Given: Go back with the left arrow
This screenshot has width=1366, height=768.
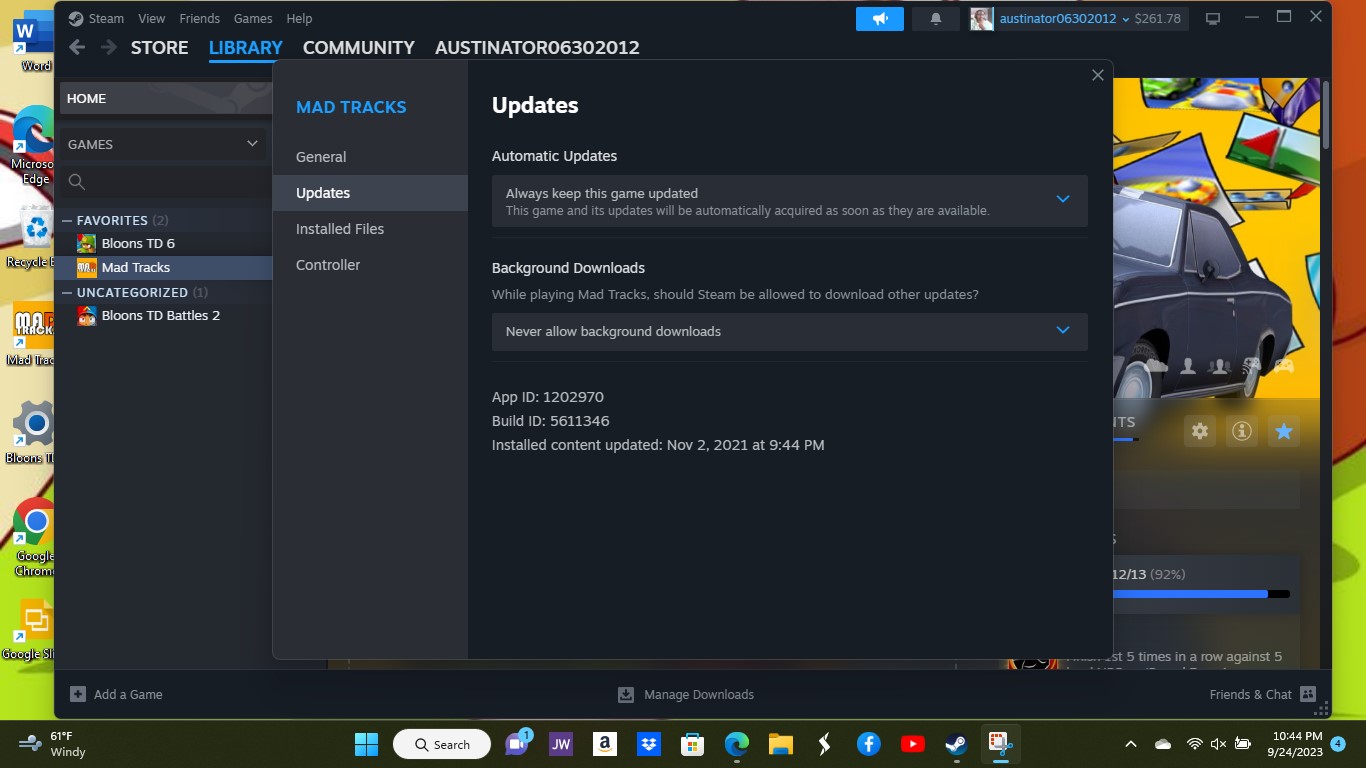Looking at the screenshot, I should click(77, 47).
